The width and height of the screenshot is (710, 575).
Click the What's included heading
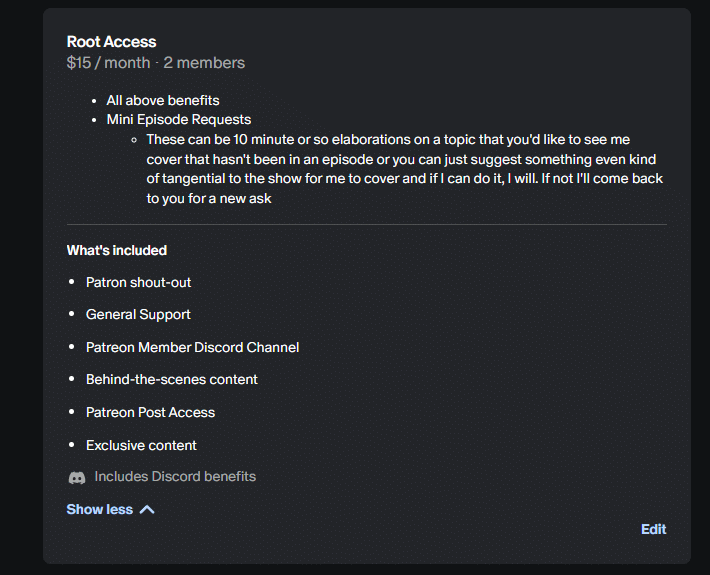tap(117, 250)
